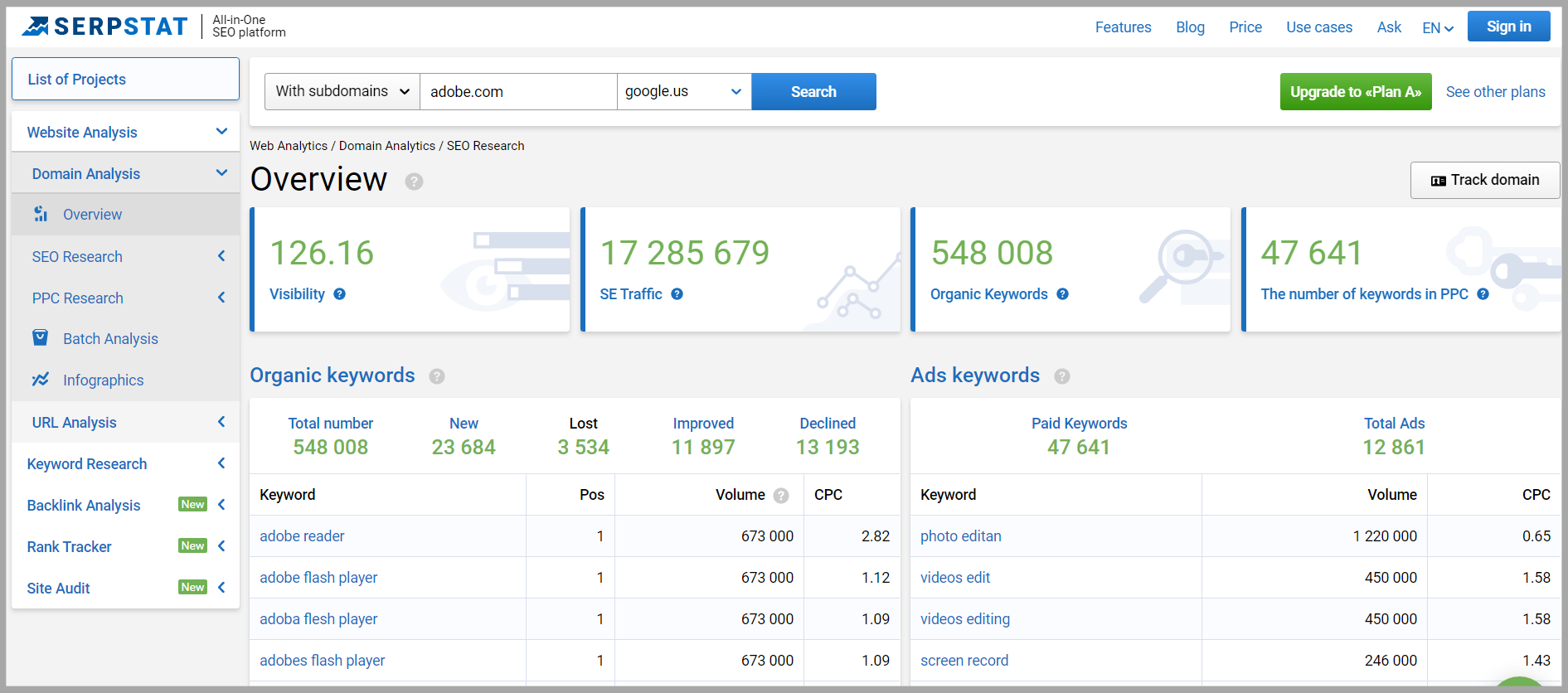Click the blue Search button
This screenshot has height=693, width=1568.
click(813, 91)
